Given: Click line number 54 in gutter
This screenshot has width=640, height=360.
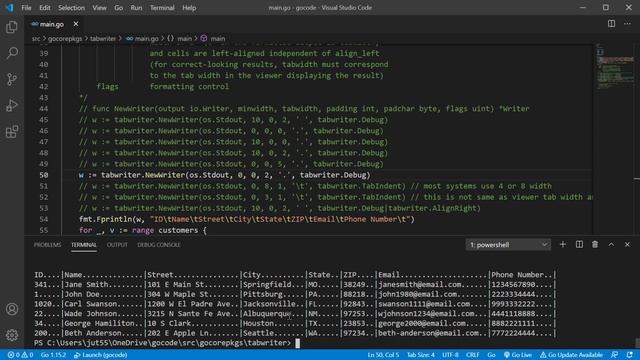Looking at the screenshot, I should 44,219.
